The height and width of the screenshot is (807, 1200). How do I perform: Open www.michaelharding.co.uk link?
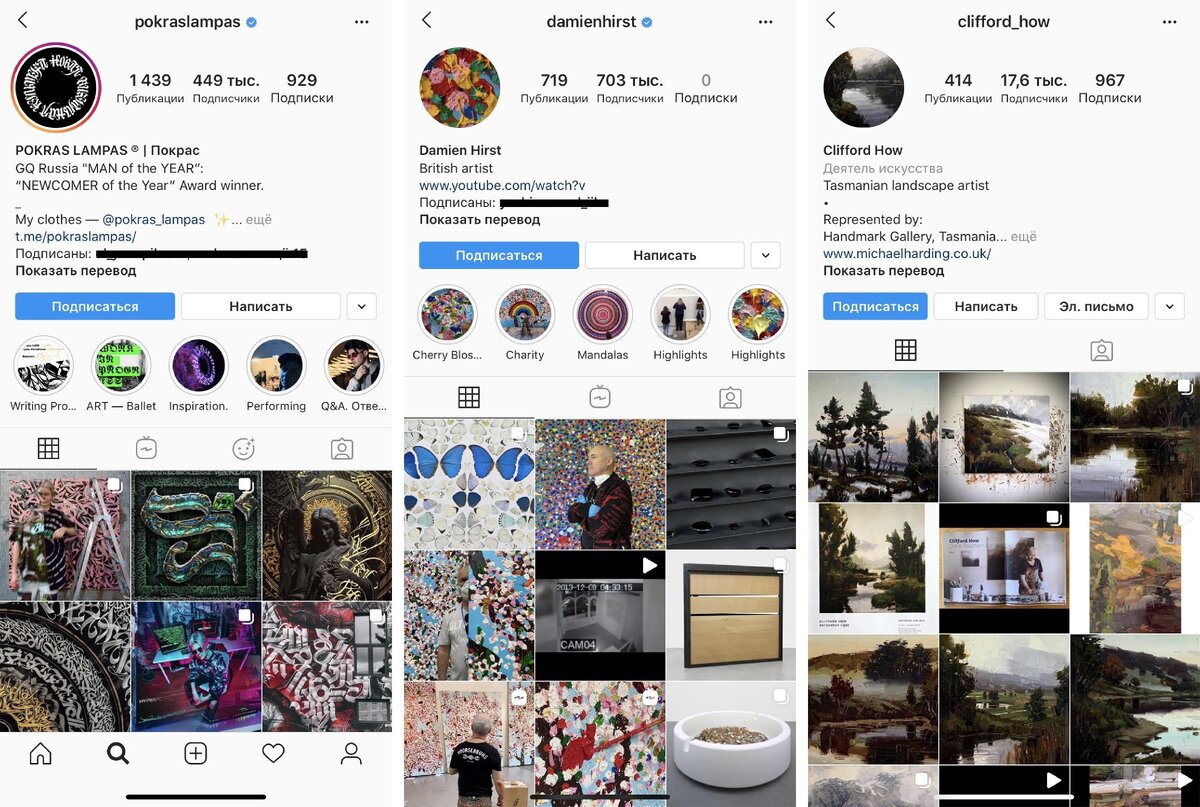pos(907,254)
